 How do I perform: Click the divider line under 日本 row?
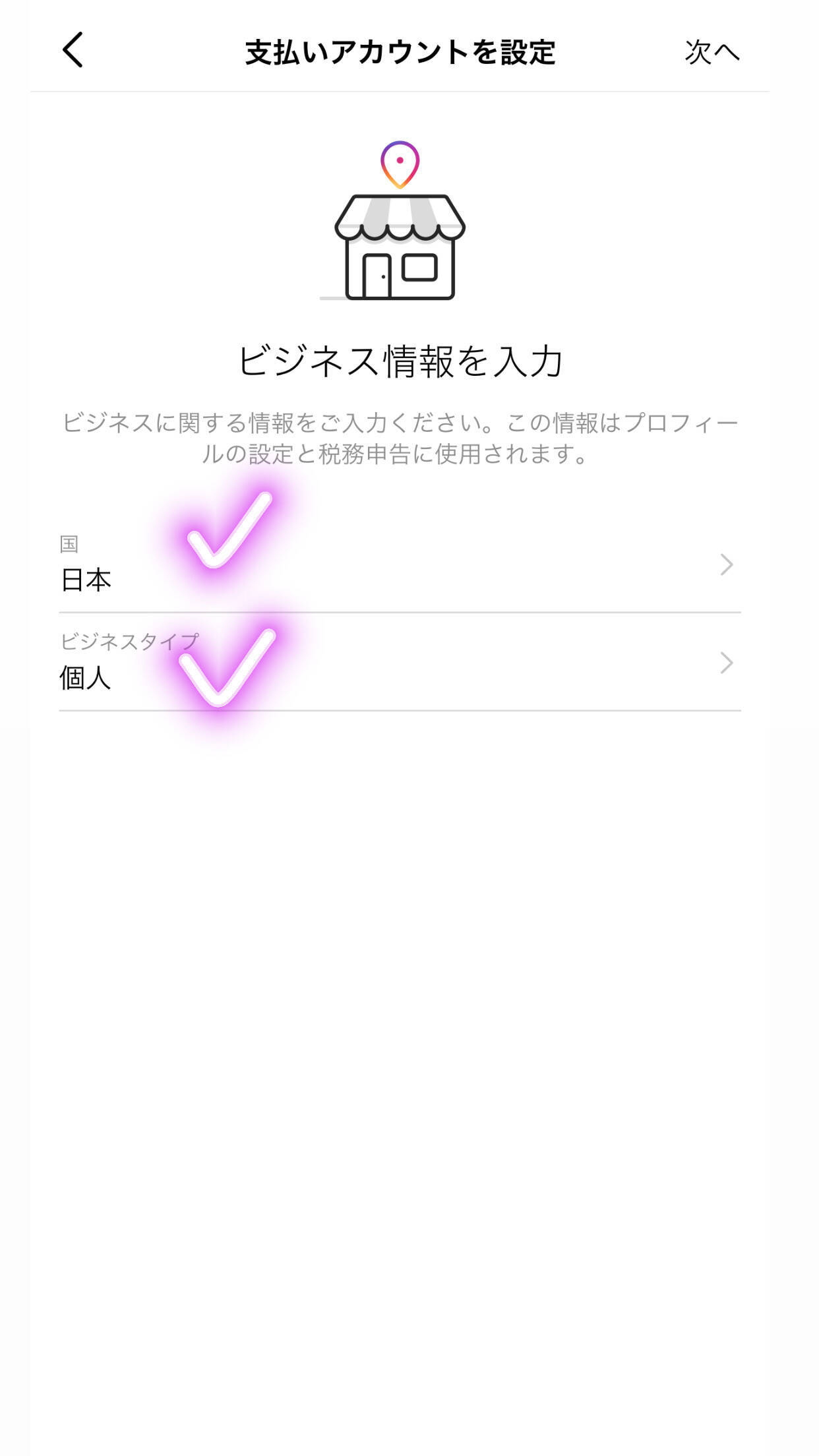400,613
